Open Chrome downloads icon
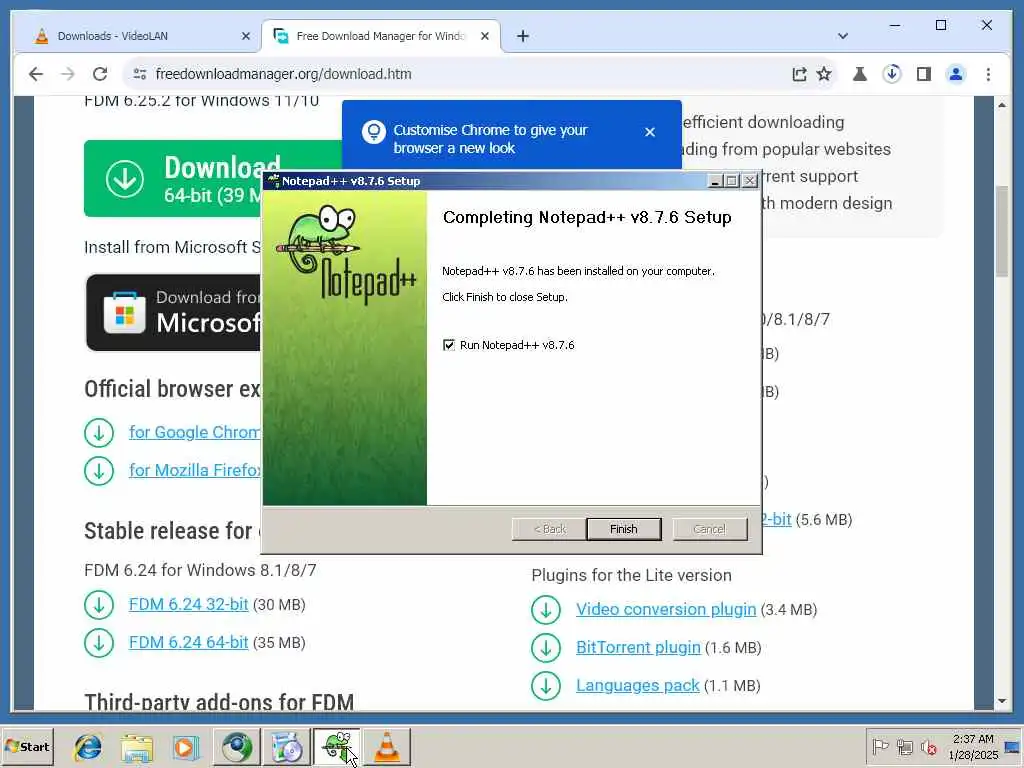The image size is (1024, 768). (x=891, y=74)
